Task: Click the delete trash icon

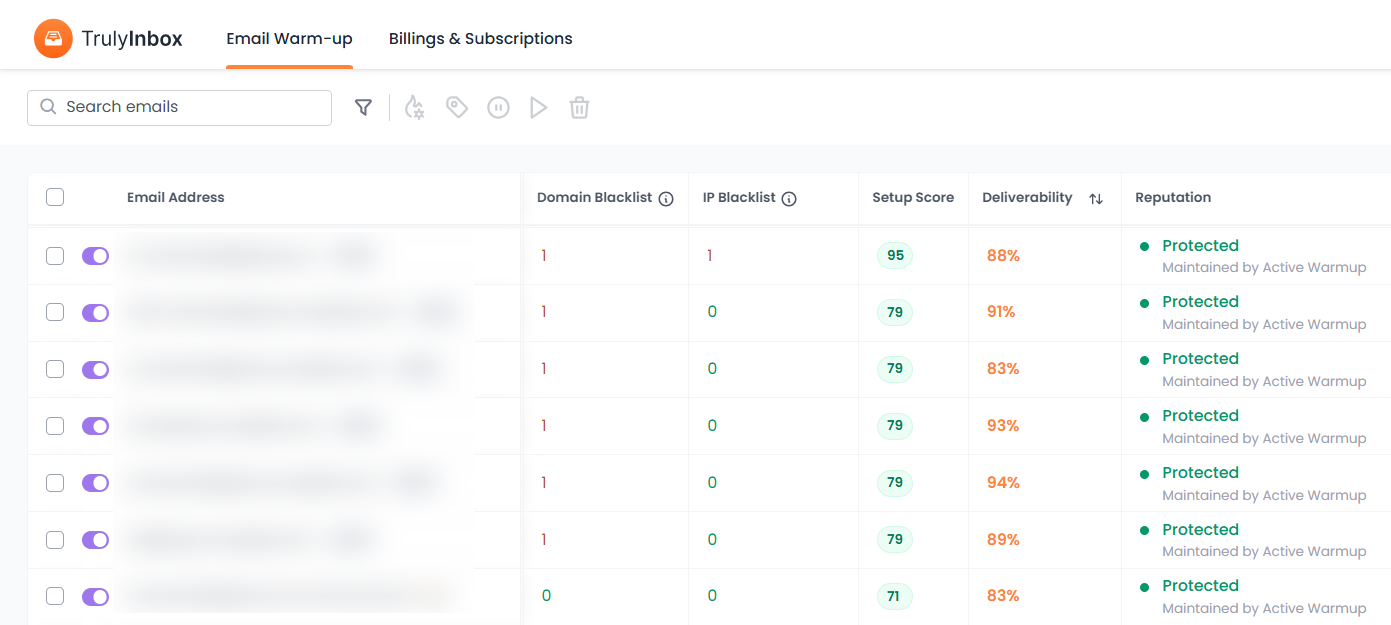Action: (x=579, y=107)
